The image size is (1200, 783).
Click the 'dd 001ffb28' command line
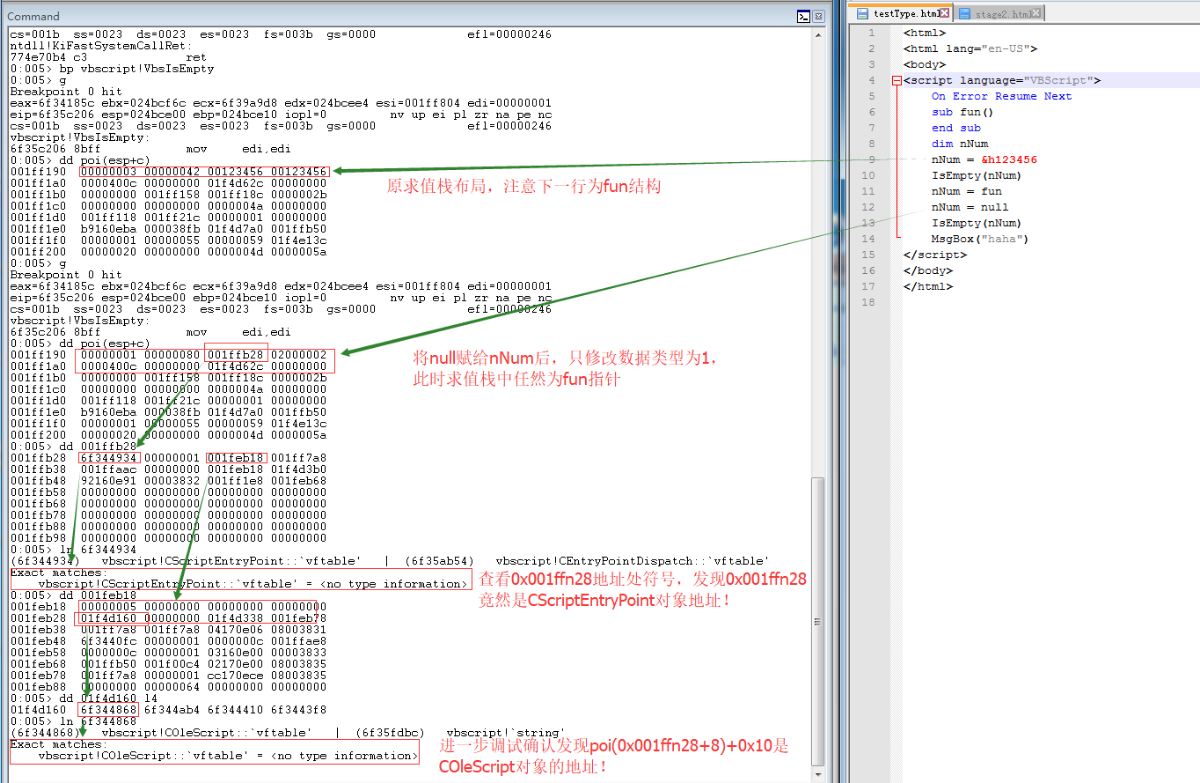(73, 445)
